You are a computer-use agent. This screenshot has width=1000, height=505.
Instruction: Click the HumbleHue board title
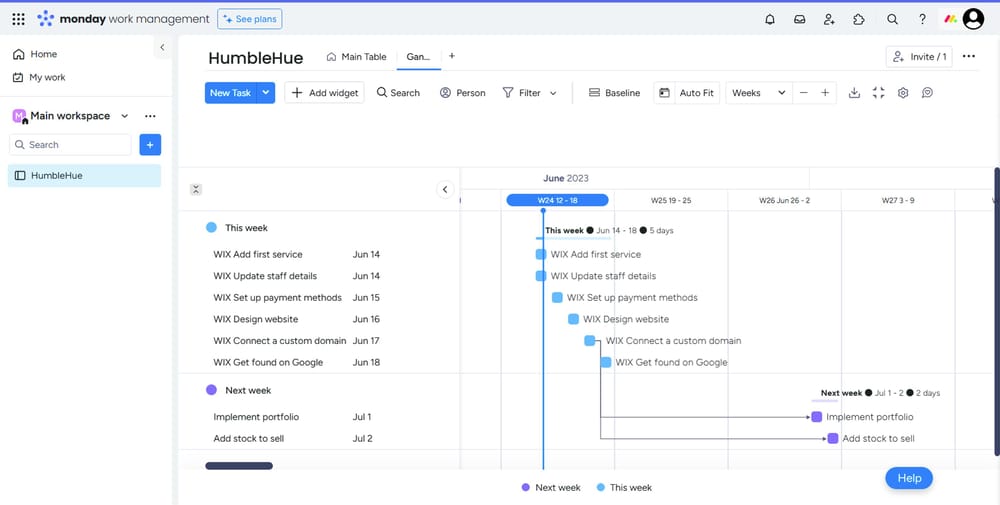pyautogui.click(x=256, y=58)
